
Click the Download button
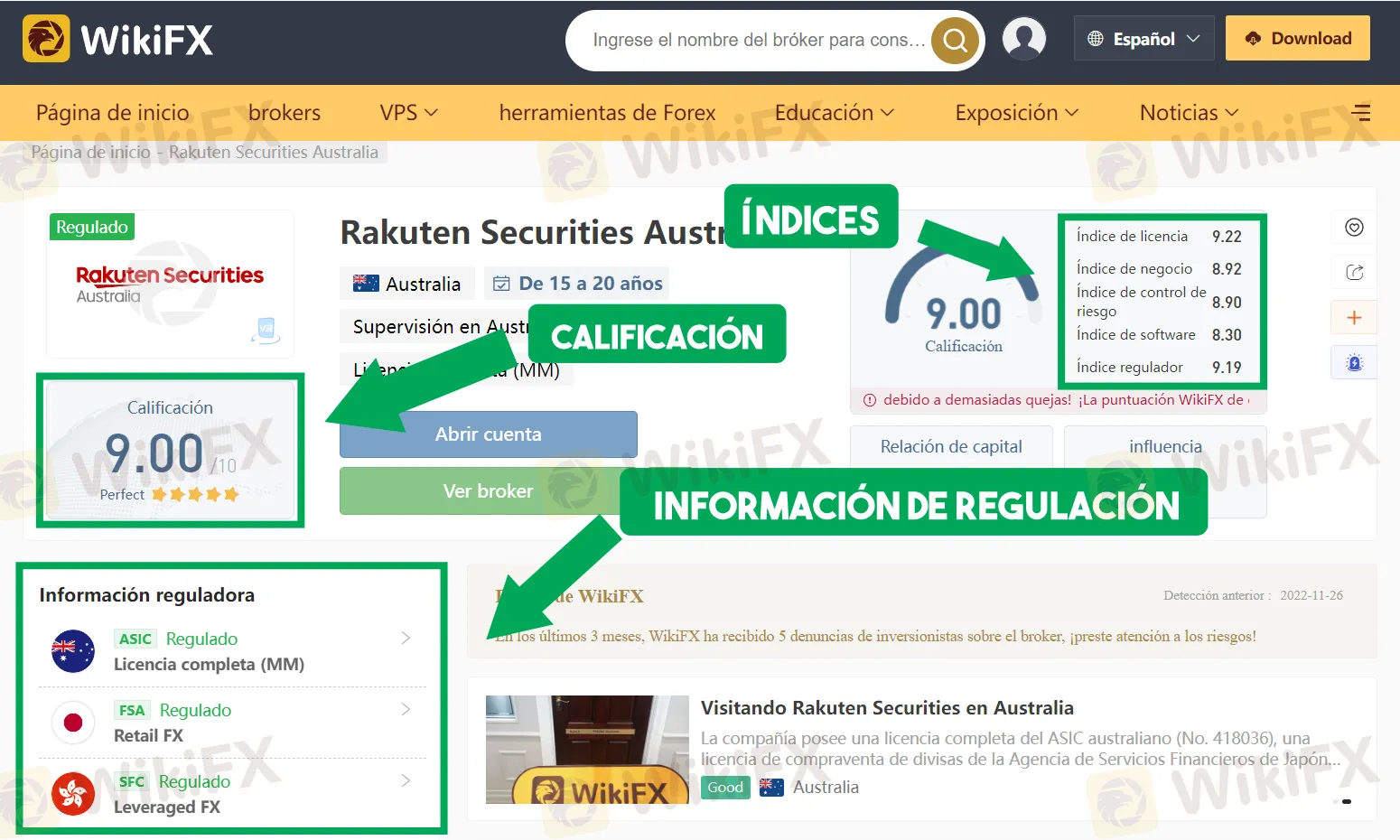pyautogui.click(x=1298, y=38)
